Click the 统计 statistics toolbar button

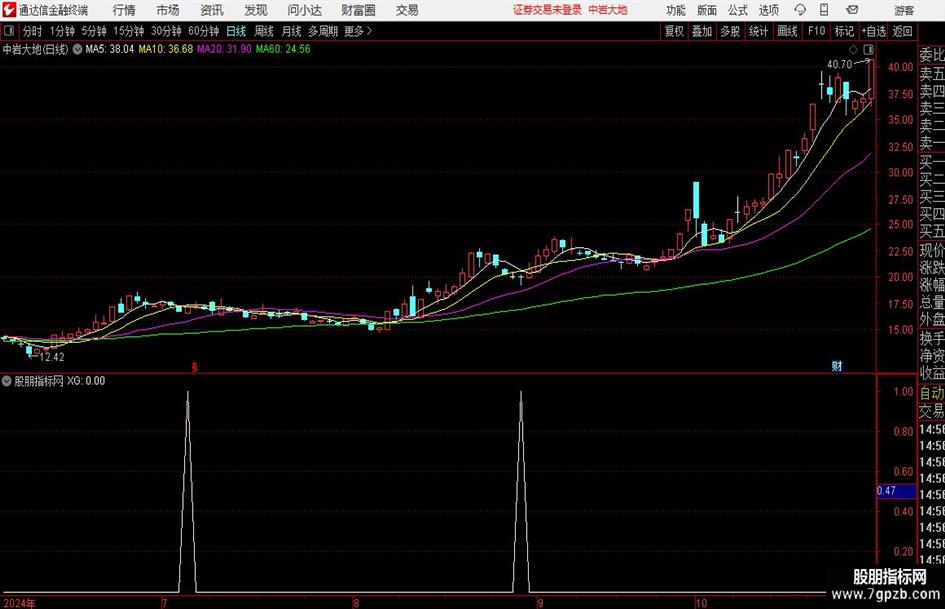point(758,31)
